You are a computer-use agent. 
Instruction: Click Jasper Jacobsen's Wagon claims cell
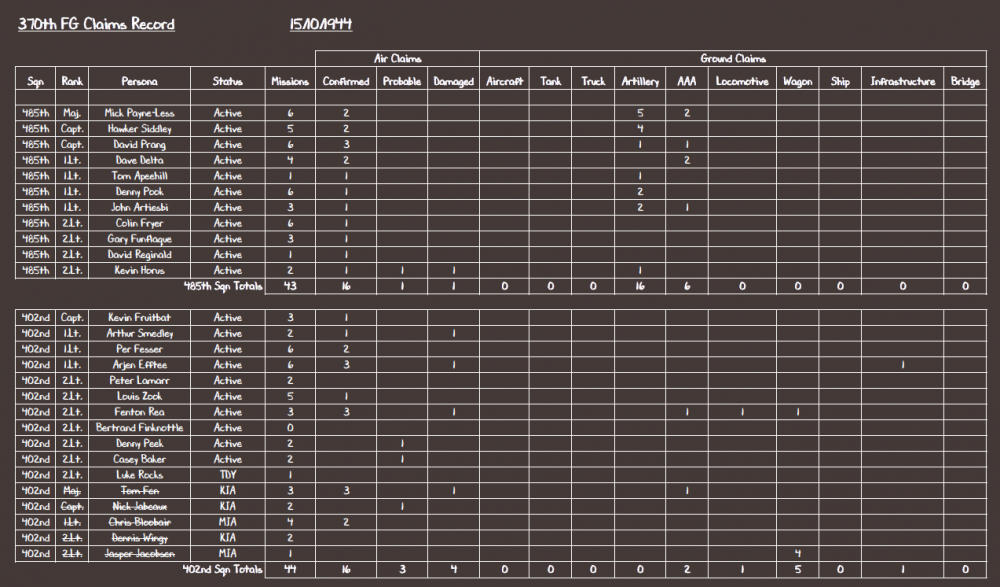point(797,553)
